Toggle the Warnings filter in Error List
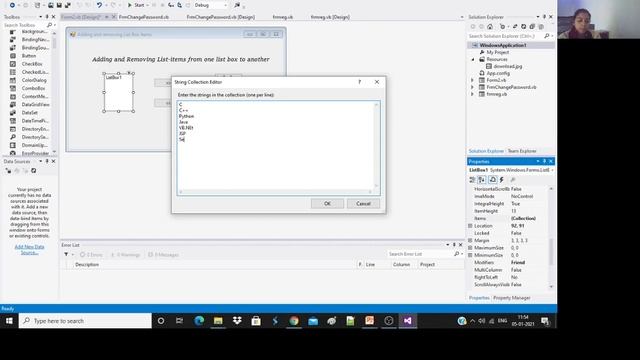 pos(126,255)
